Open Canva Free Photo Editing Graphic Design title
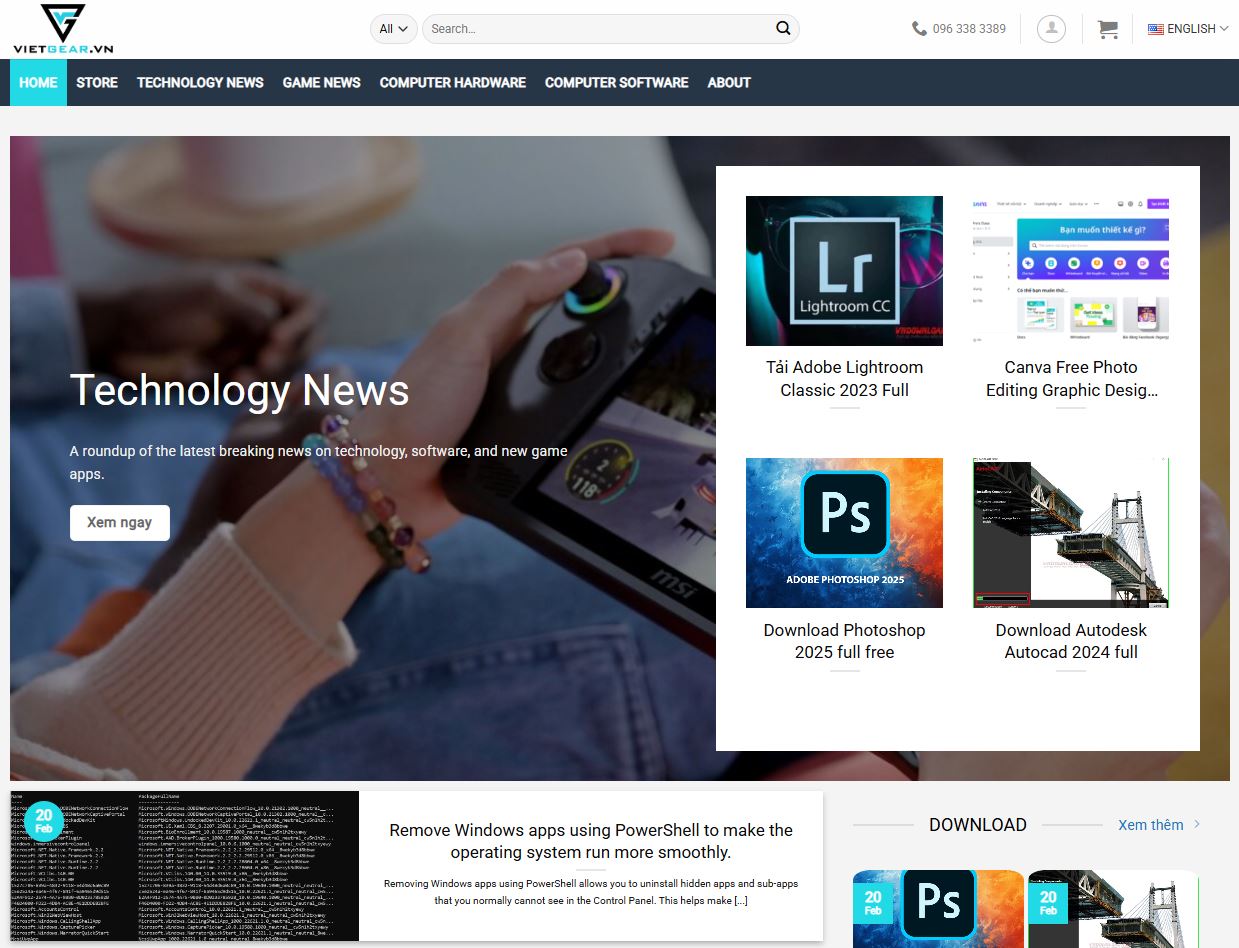This screenshot has height=948, width=1239. click(x=1071, y=378)
